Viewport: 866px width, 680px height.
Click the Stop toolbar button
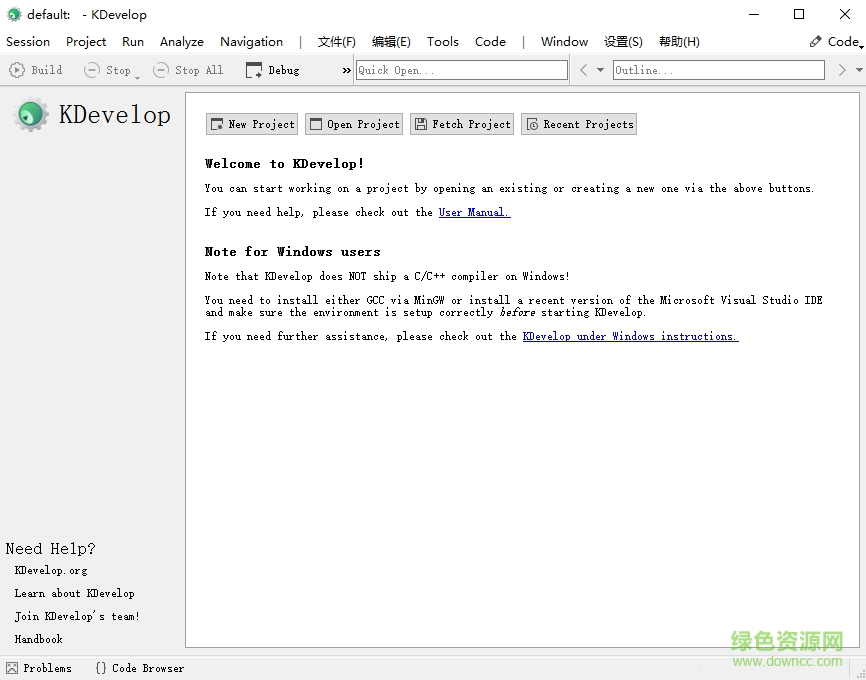(x=107, y=70)
